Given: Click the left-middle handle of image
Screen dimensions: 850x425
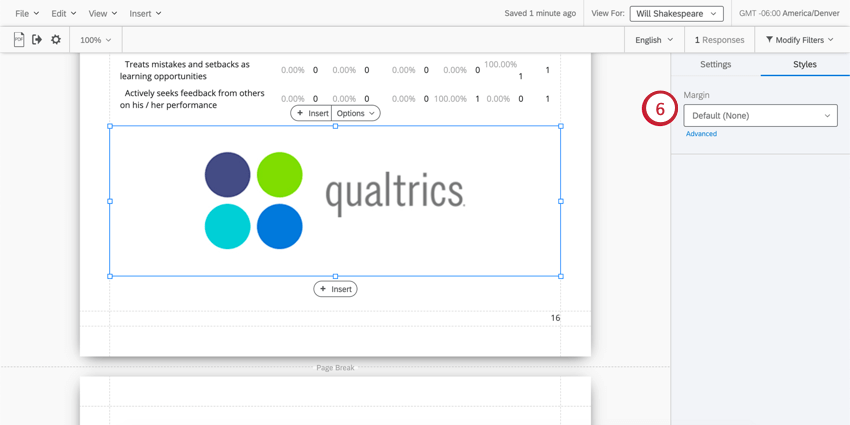Looking at the screenshot, I should tap(110, 201).
